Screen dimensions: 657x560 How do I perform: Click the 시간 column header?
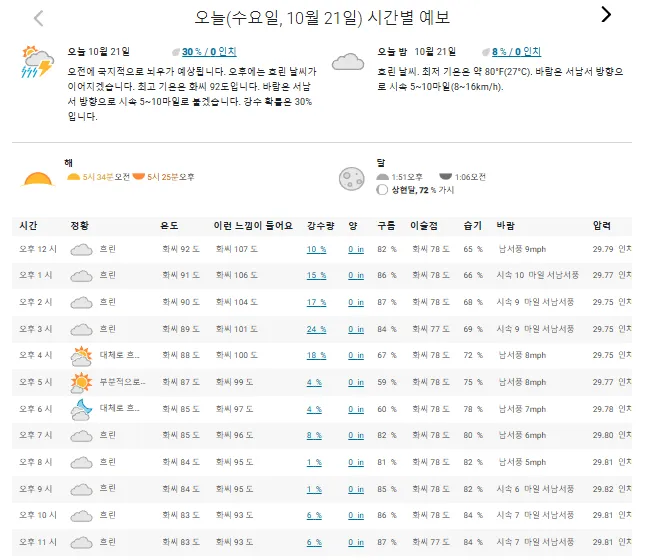pyautogui.click(x=28, y=226)
